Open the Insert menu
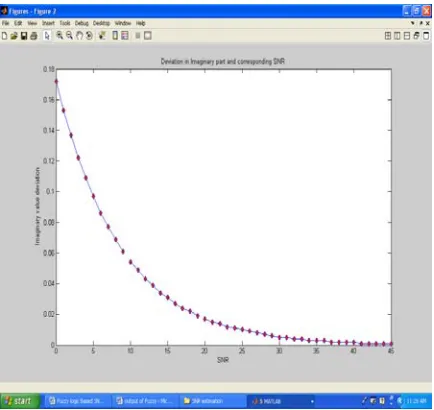 pyautogui.click(x=48, y=23)
